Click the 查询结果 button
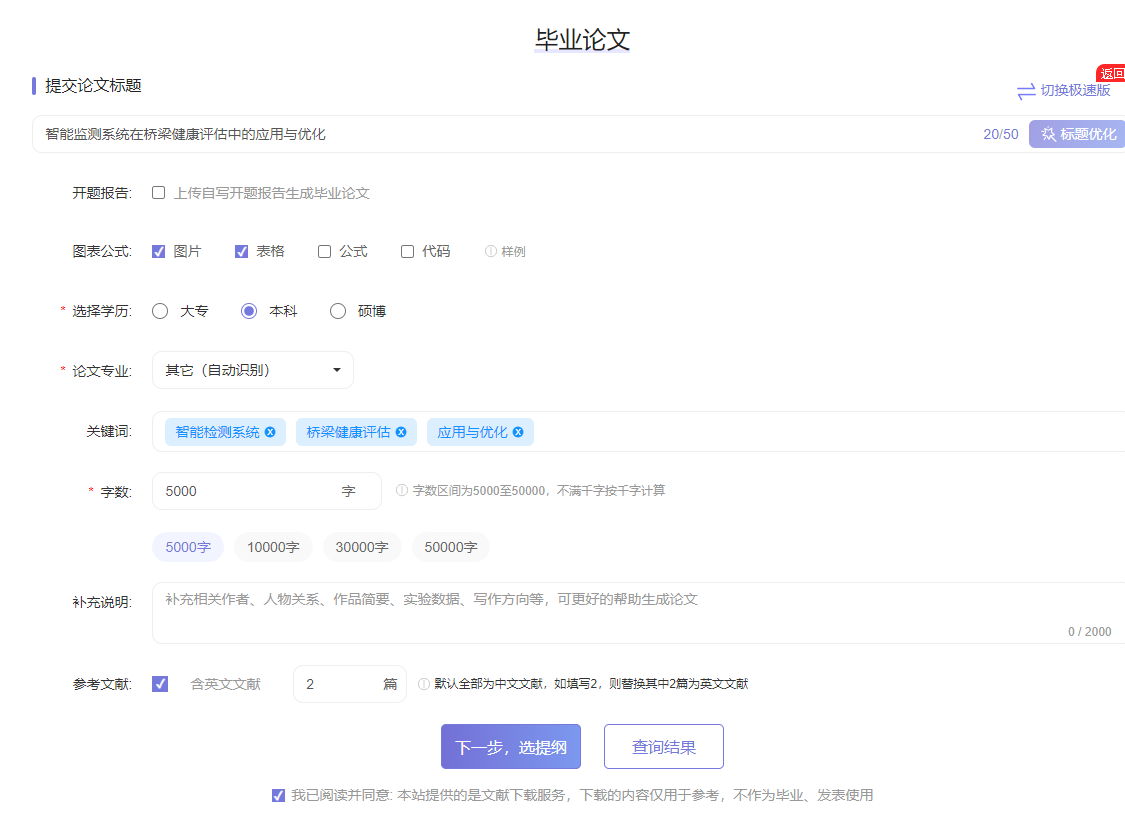Image resolution: width=1125 pixels, height=831 pixels. click(664, 747)
